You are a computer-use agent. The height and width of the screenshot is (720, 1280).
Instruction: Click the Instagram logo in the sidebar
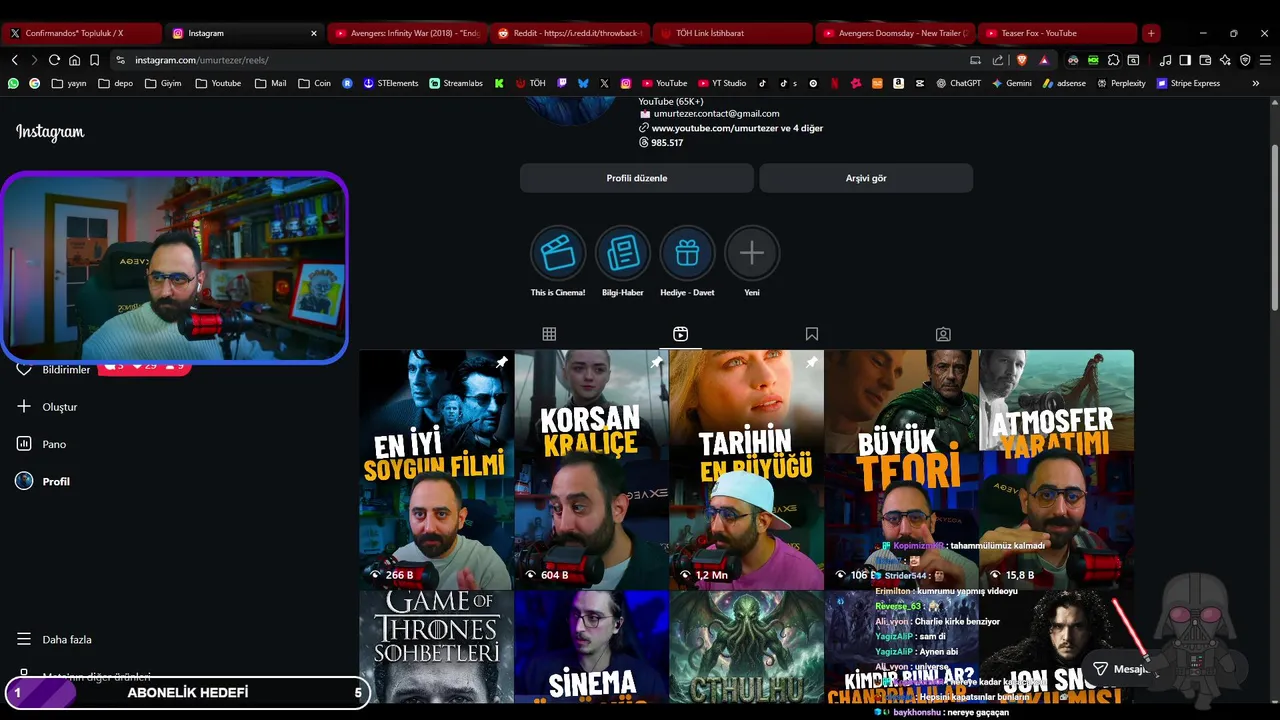coord(50,132)
